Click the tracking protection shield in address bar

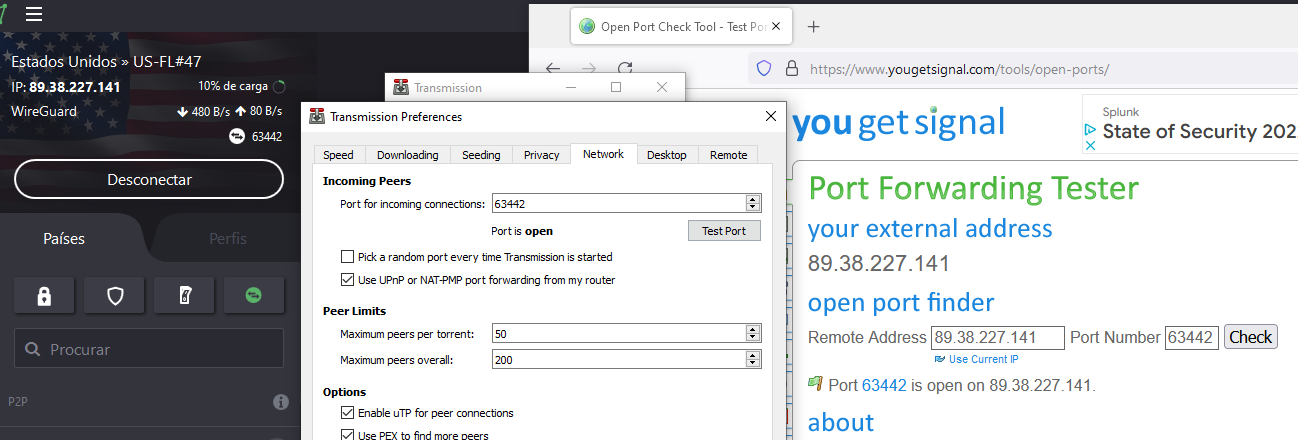(764, 69)
